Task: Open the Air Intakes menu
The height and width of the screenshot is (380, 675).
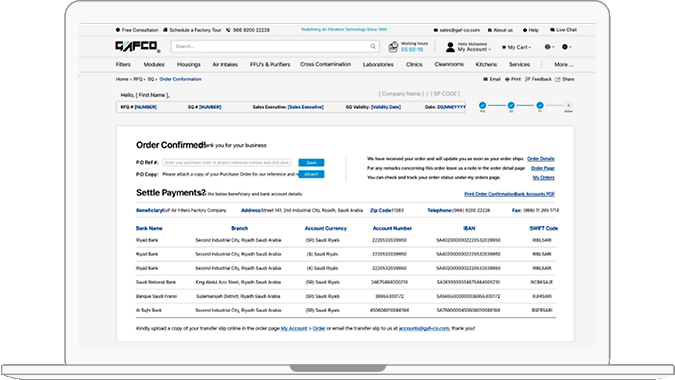Action: pyautogui.click(x=225, y=65)
